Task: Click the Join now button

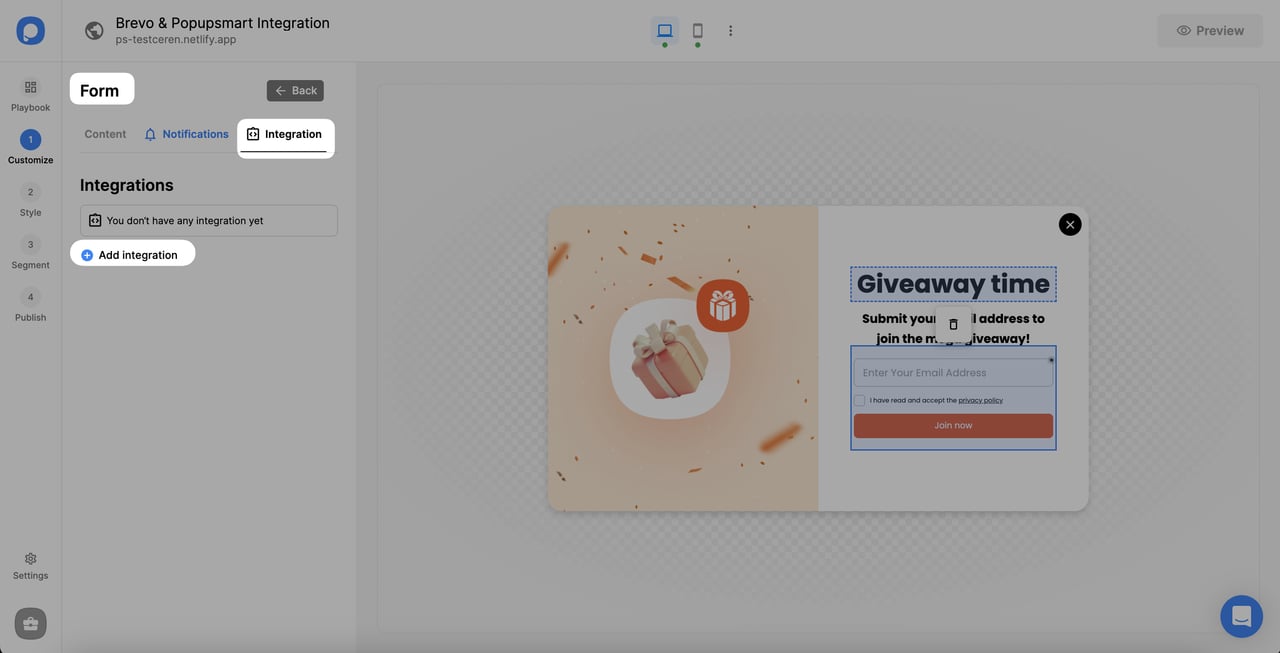Action: tap(952, 425)
